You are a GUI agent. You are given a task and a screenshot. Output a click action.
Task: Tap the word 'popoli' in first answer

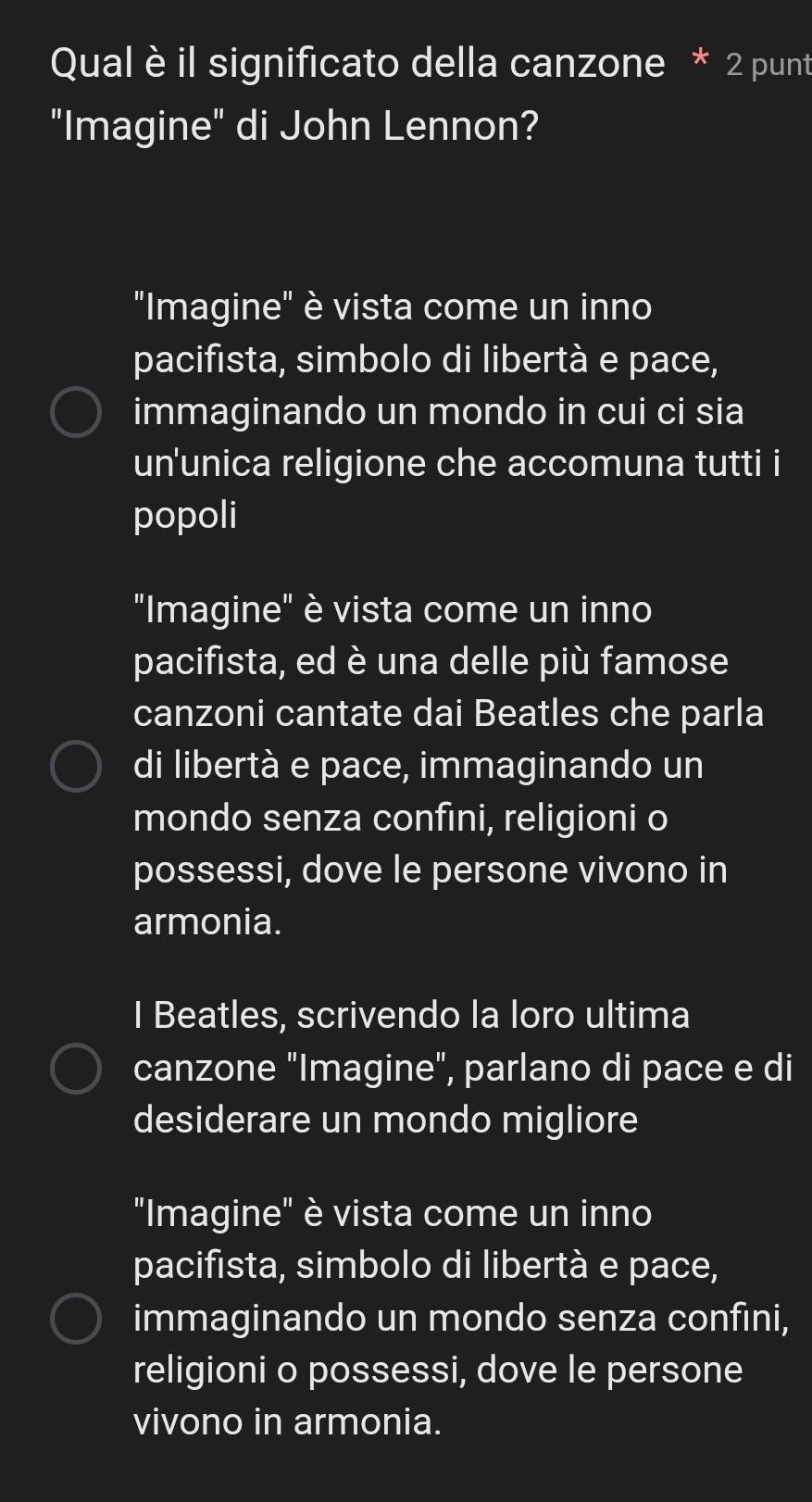185,515
